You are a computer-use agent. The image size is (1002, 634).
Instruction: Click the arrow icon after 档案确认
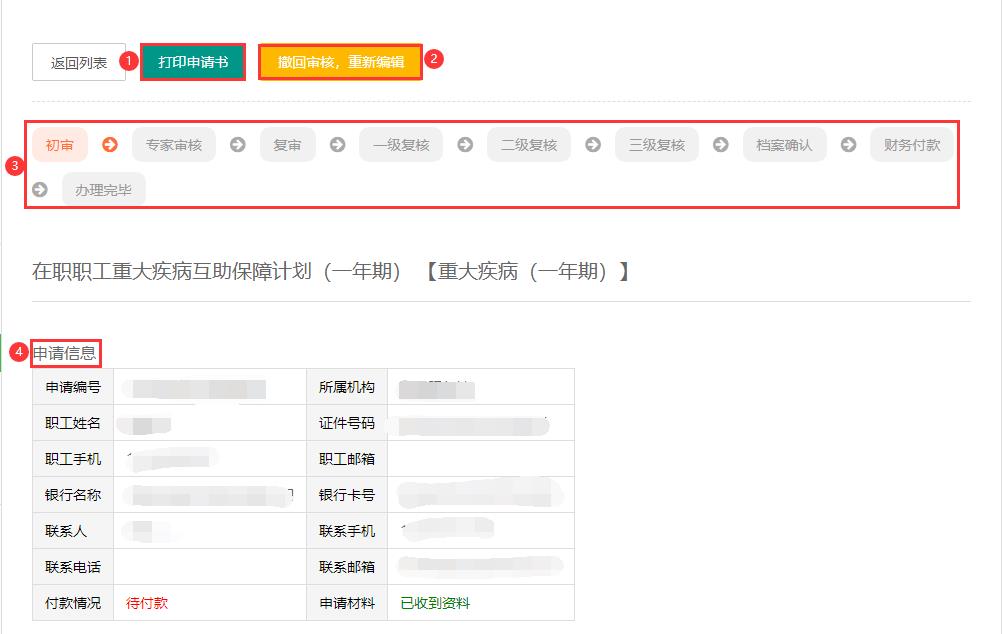pyautogui.click(x=849, y=144)
